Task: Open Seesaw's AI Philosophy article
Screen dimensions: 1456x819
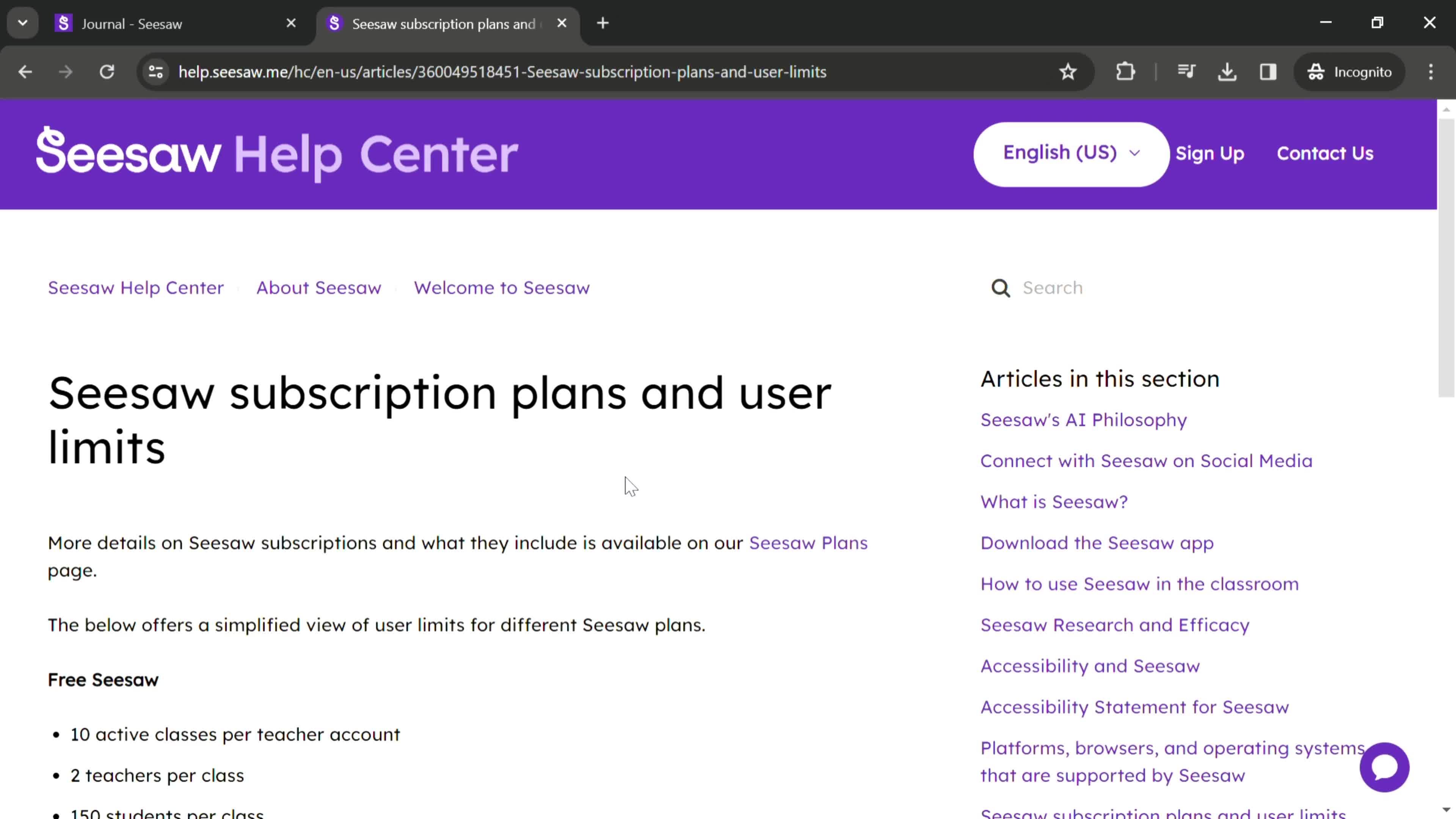Action: click(x=1084, y=420)
